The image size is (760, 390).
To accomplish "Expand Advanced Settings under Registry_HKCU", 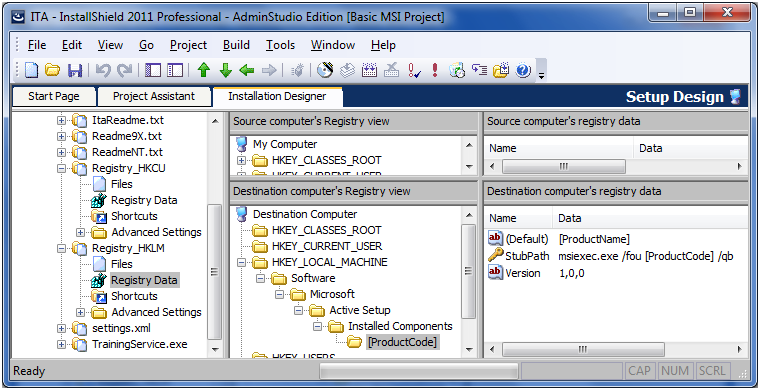I will pos(80,232).
